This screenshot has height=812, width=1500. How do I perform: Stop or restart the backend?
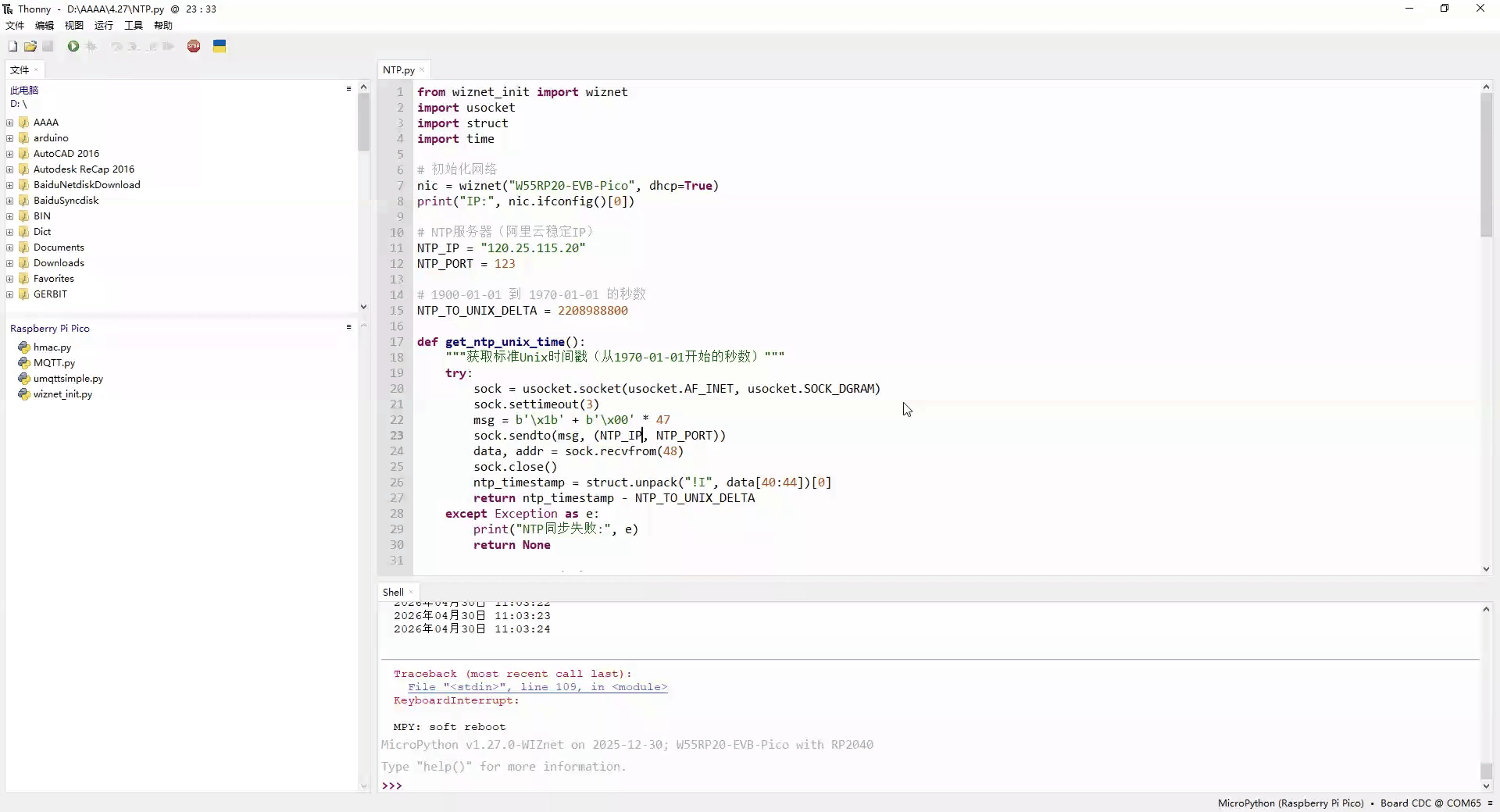point(194,47)
